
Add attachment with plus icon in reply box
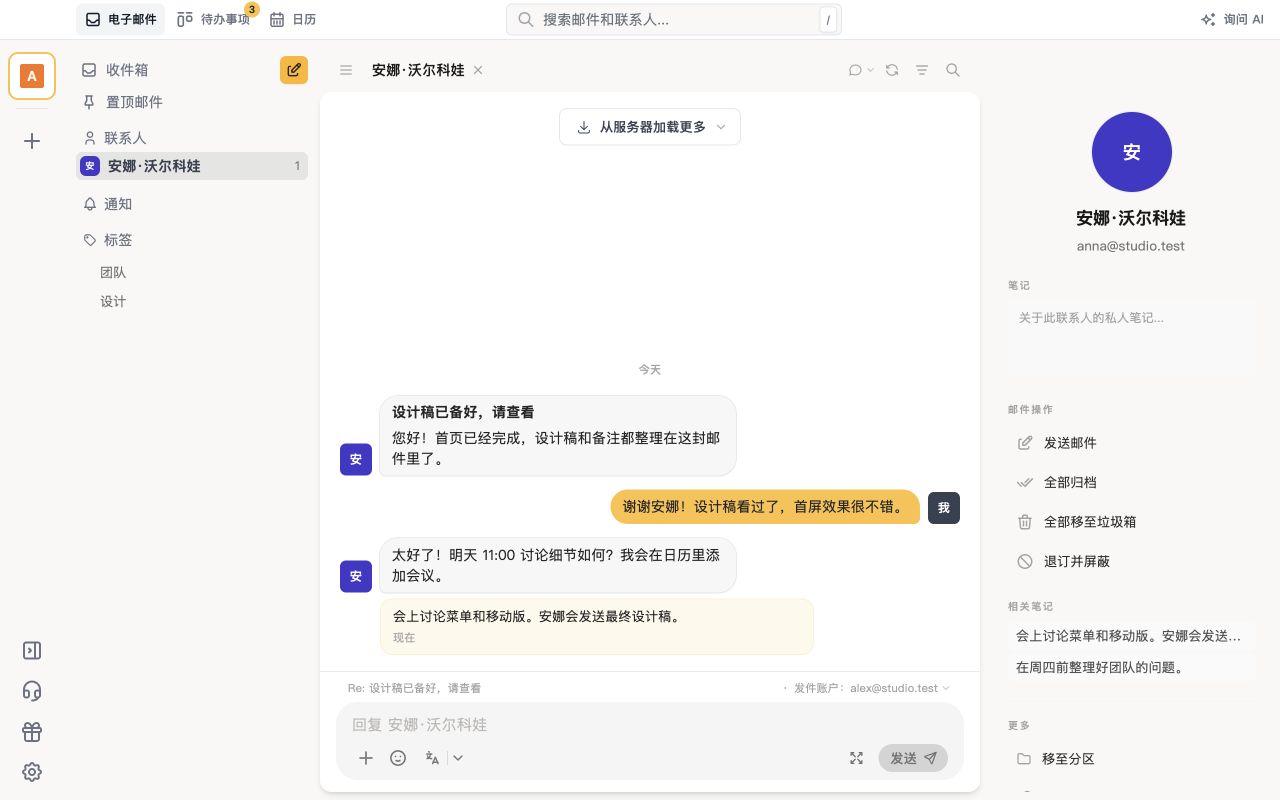click(x=366, y=758)
